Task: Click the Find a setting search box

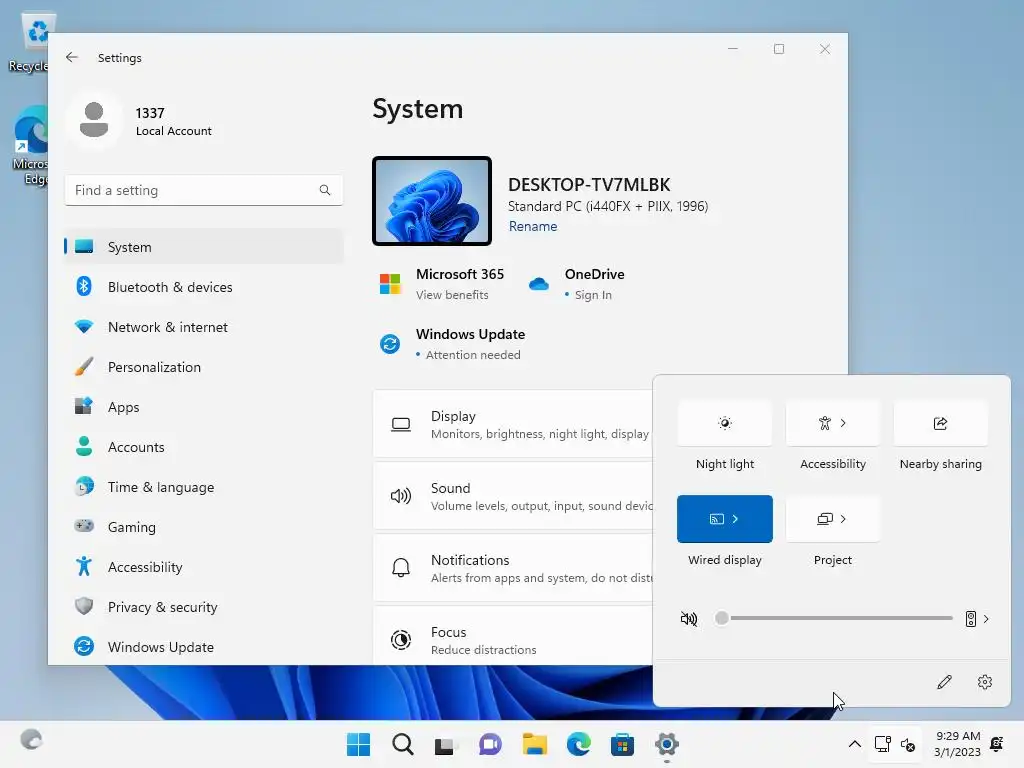Action: pyautogui.click(x=204, y=190)
